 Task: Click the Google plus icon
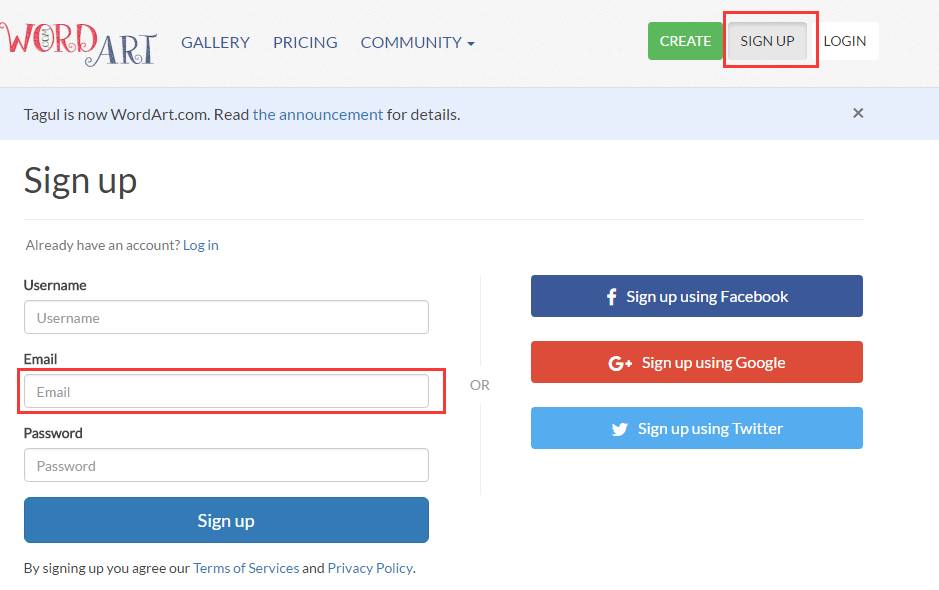tap(620, 363)
